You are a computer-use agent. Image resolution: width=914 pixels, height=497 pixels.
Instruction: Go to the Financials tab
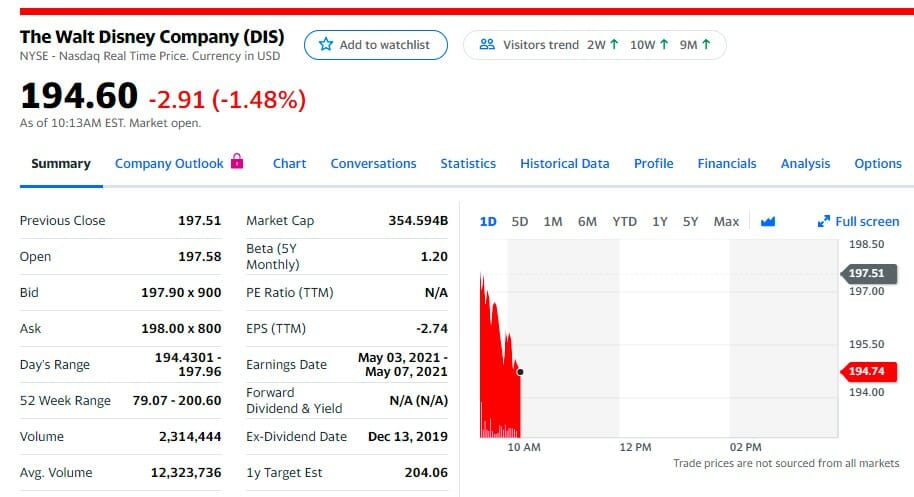pos(727,164)
